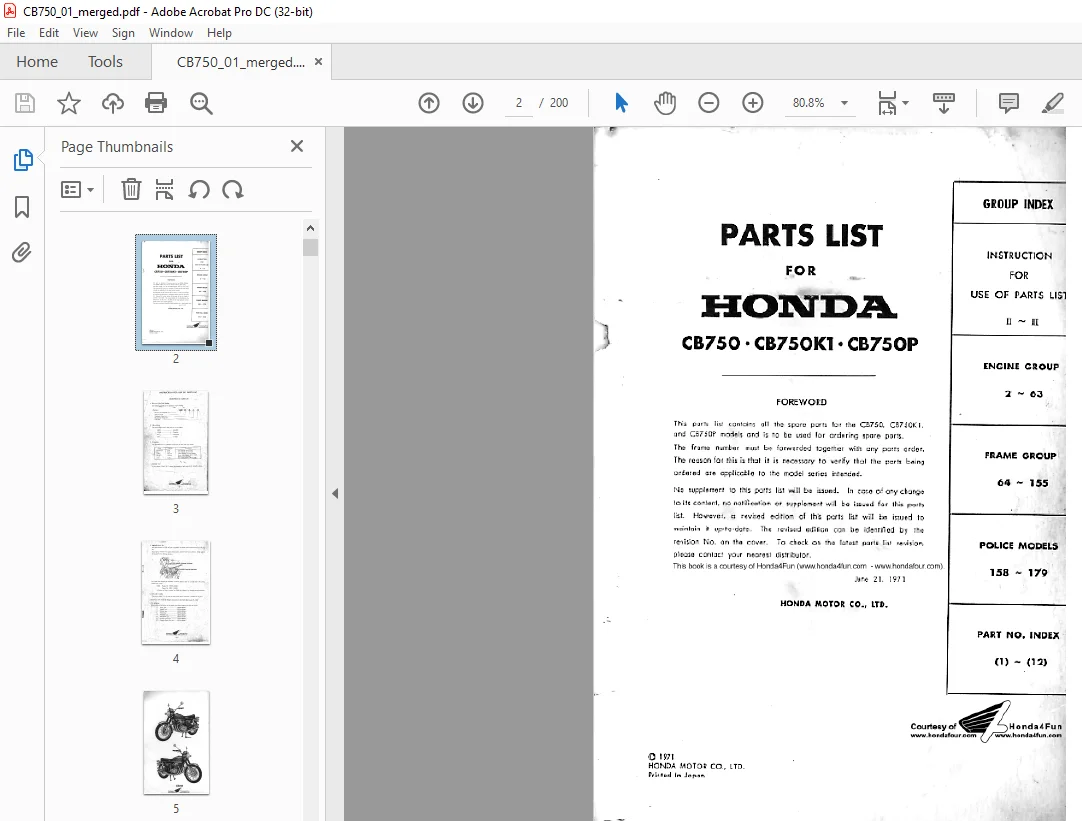The image size is (1082, 821).
Task: Open the Help menu
Action: pos(219,32)
